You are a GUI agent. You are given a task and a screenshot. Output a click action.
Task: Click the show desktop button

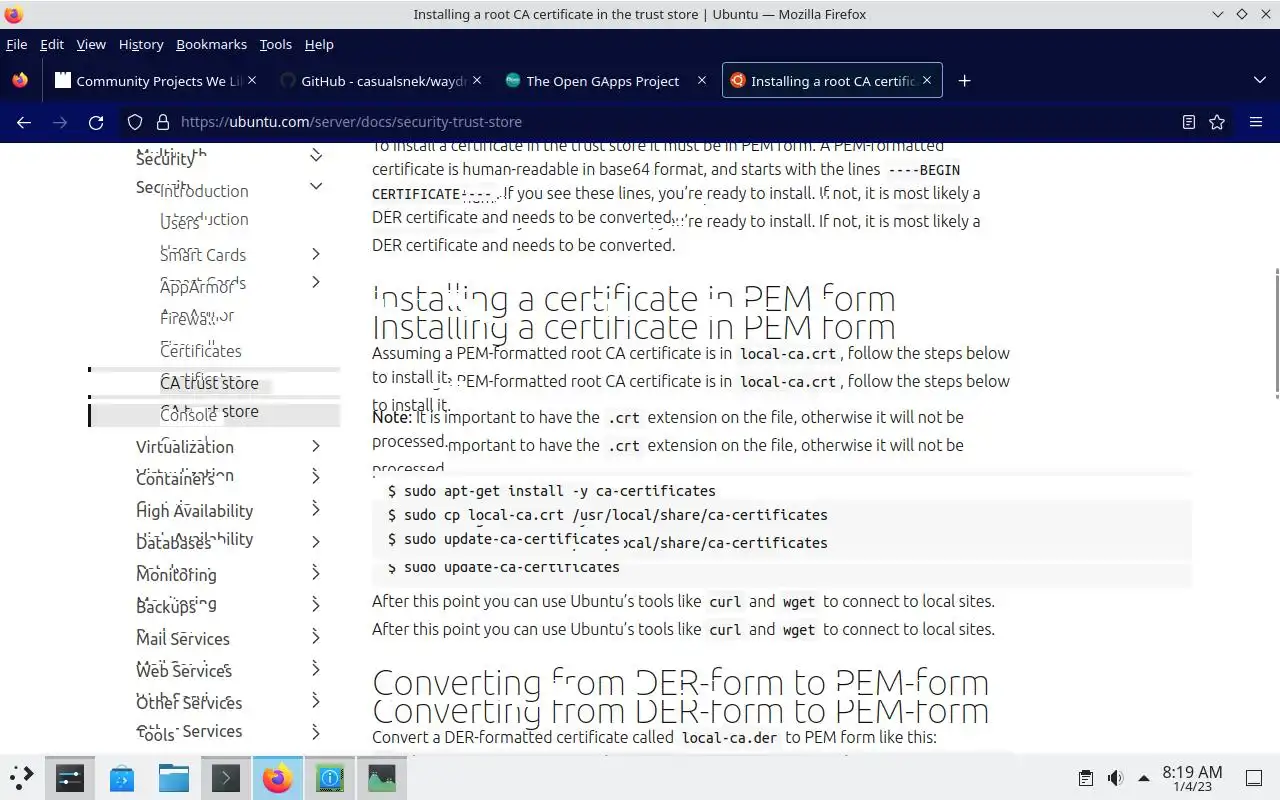[1254, 778]
